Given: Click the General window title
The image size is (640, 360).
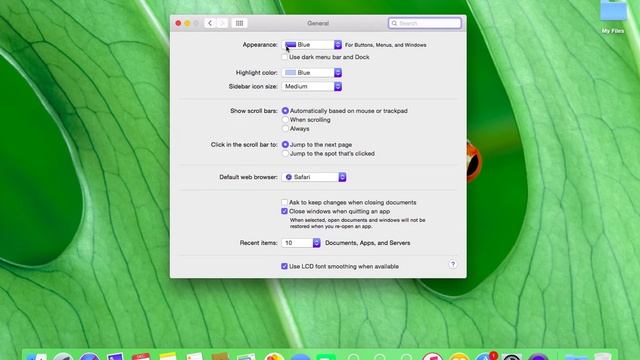Looking at the screenshot, I should click(x=318, y=23).
